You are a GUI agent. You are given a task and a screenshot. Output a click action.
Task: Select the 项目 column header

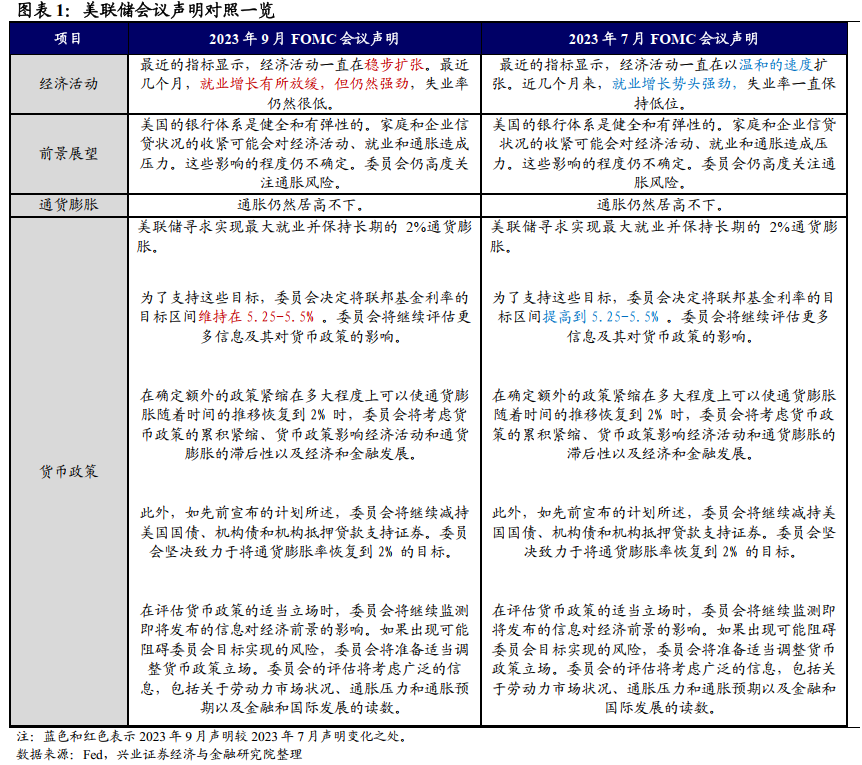pyautogui.click(x=69, y=39)
